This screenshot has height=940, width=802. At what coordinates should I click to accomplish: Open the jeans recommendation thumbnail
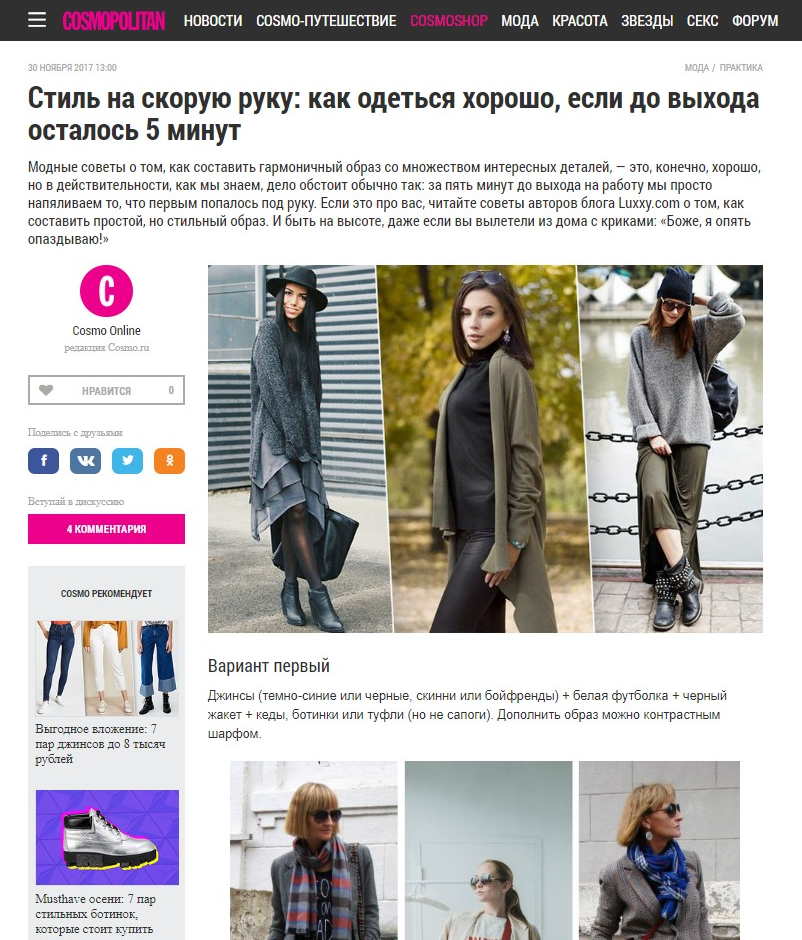[107, 668]
